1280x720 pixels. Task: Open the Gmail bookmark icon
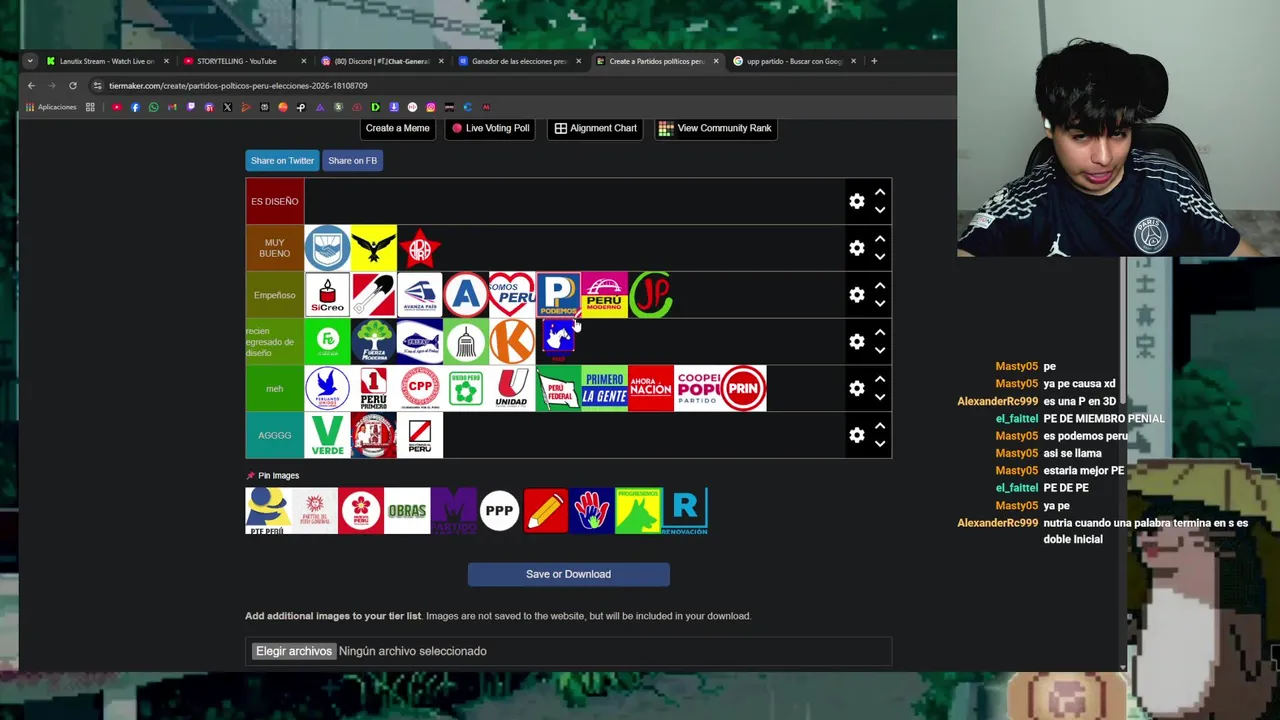[x=172, y=107]
